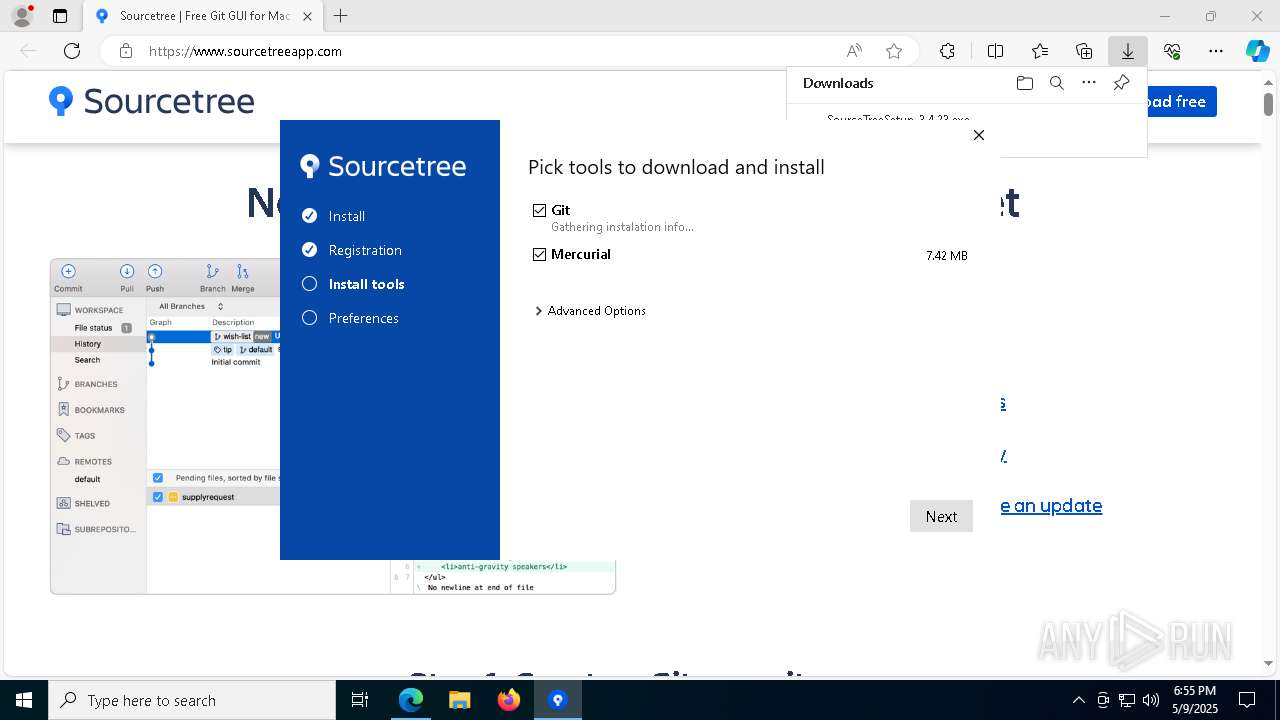Toggle the Mercurial checkbox
1280x720 pixels.
540,254
